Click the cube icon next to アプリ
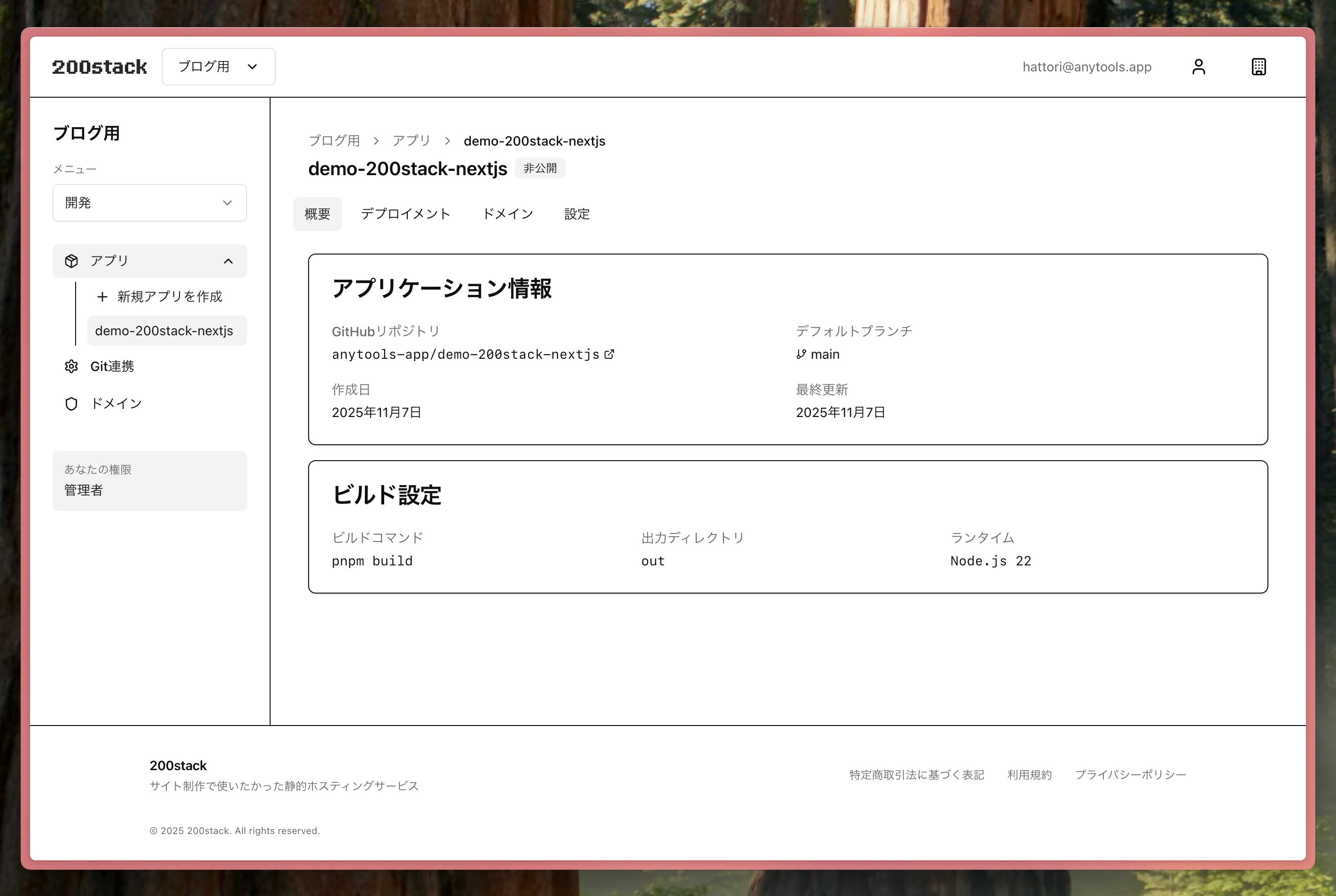The height and width of the screenshot is (896, 1336). pyautogui.click(x=71, y=261)
